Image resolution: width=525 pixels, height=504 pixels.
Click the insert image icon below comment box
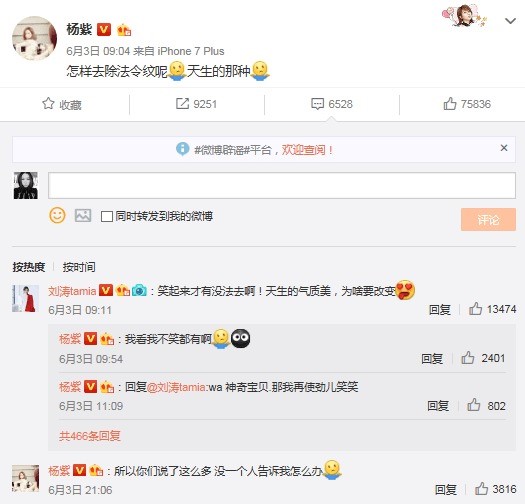[83, 216]
